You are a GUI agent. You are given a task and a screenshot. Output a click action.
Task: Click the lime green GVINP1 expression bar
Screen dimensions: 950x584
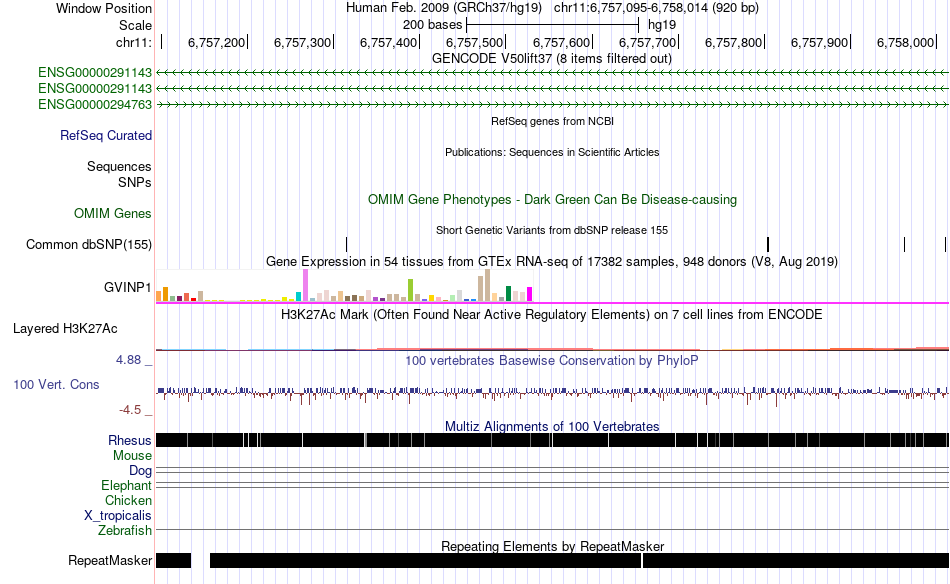(x=410, y=290)
